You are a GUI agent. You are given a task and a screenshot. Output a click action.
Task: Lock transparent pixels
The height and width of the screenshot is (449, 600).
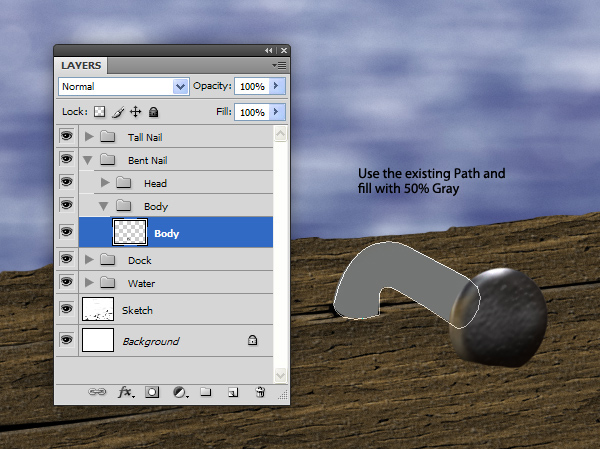[99, 112]
